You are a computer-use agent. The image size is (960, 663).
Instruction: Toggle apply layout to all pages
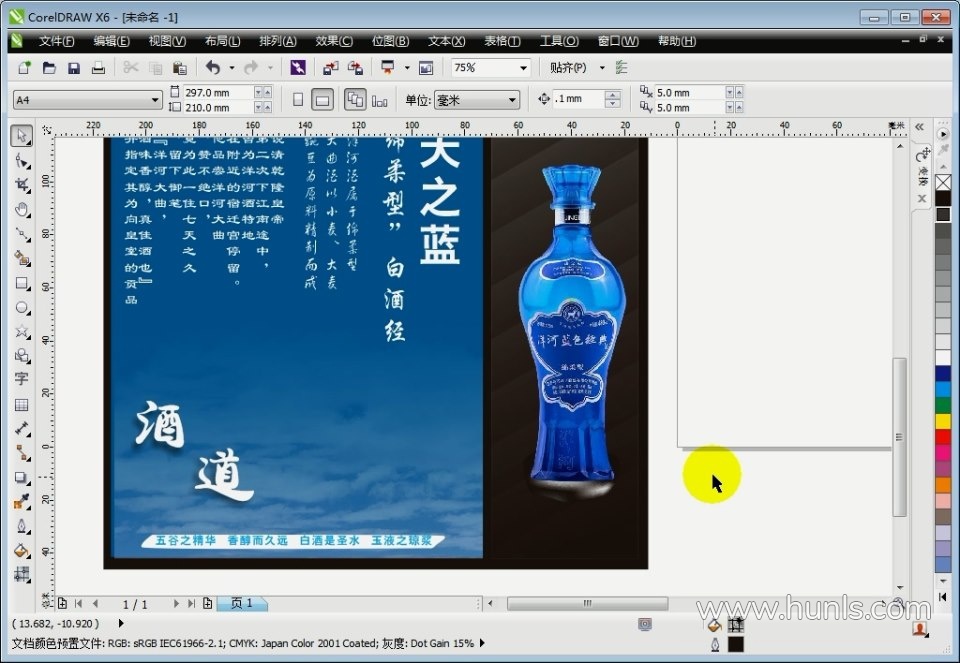click(355, 100)
